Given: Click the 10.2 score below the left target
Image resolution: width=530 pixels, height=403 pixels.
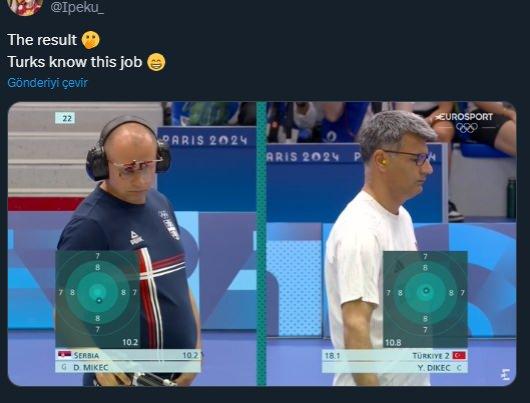Looking at the screenshot, I should 130,342.
